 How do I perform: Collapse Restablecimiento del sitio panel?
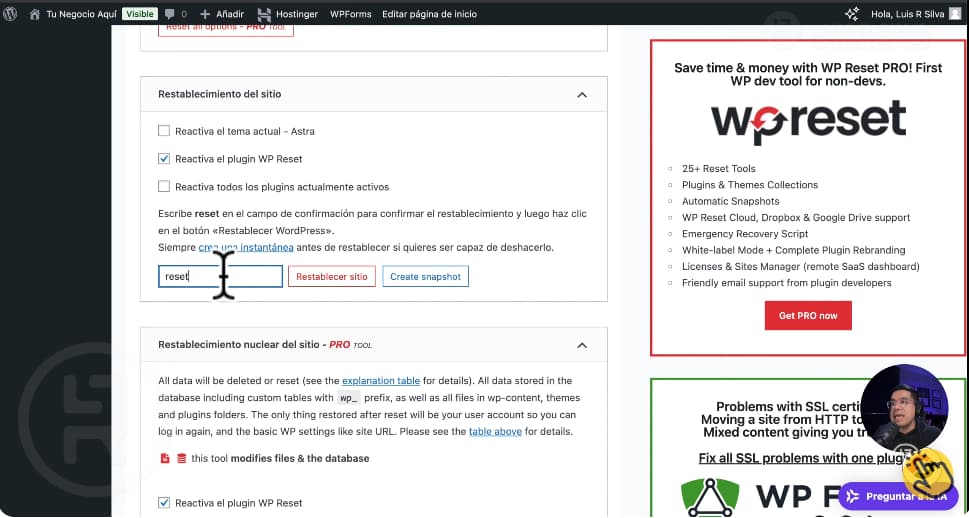582,95
